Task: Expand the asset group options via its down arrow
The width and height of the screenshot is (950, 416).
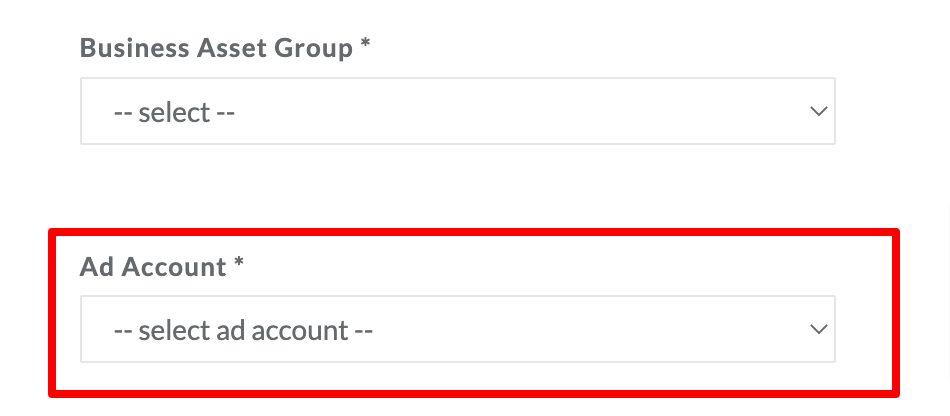Action: coord(819,111)
